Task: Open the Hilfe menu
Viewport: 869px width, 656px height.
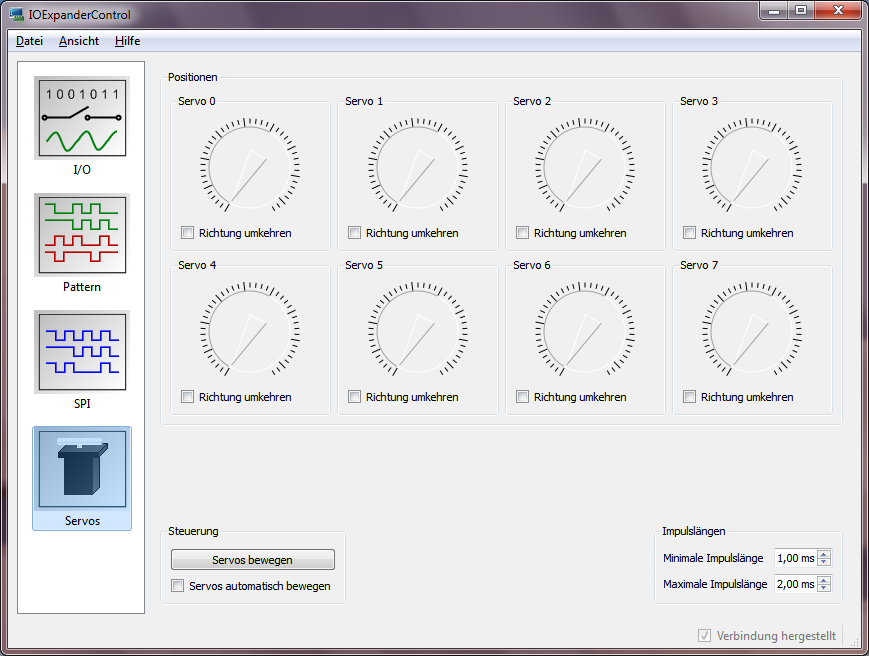Action: [127, 41]
